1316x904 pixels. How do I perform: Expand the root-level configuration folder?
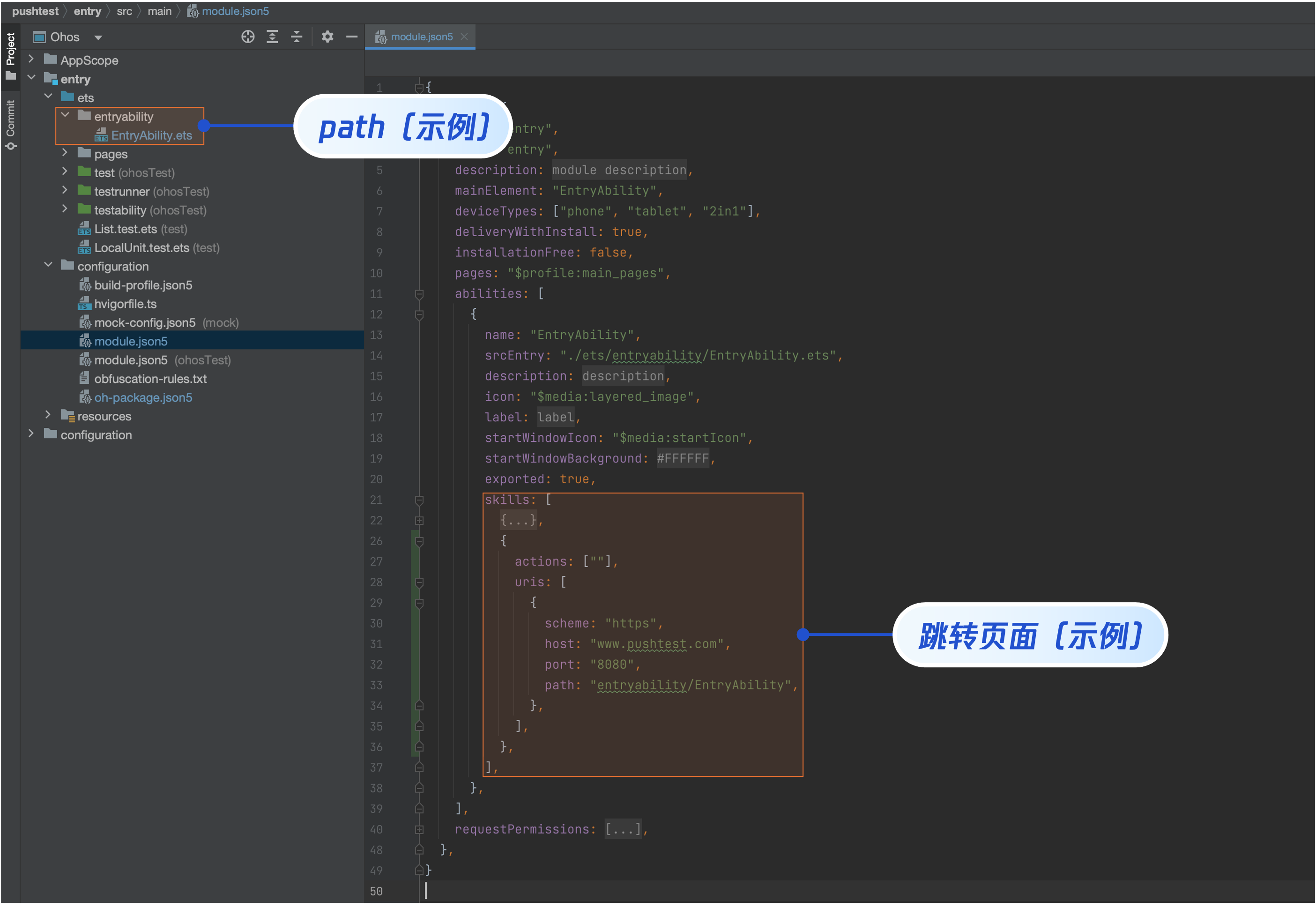(31, 434)
